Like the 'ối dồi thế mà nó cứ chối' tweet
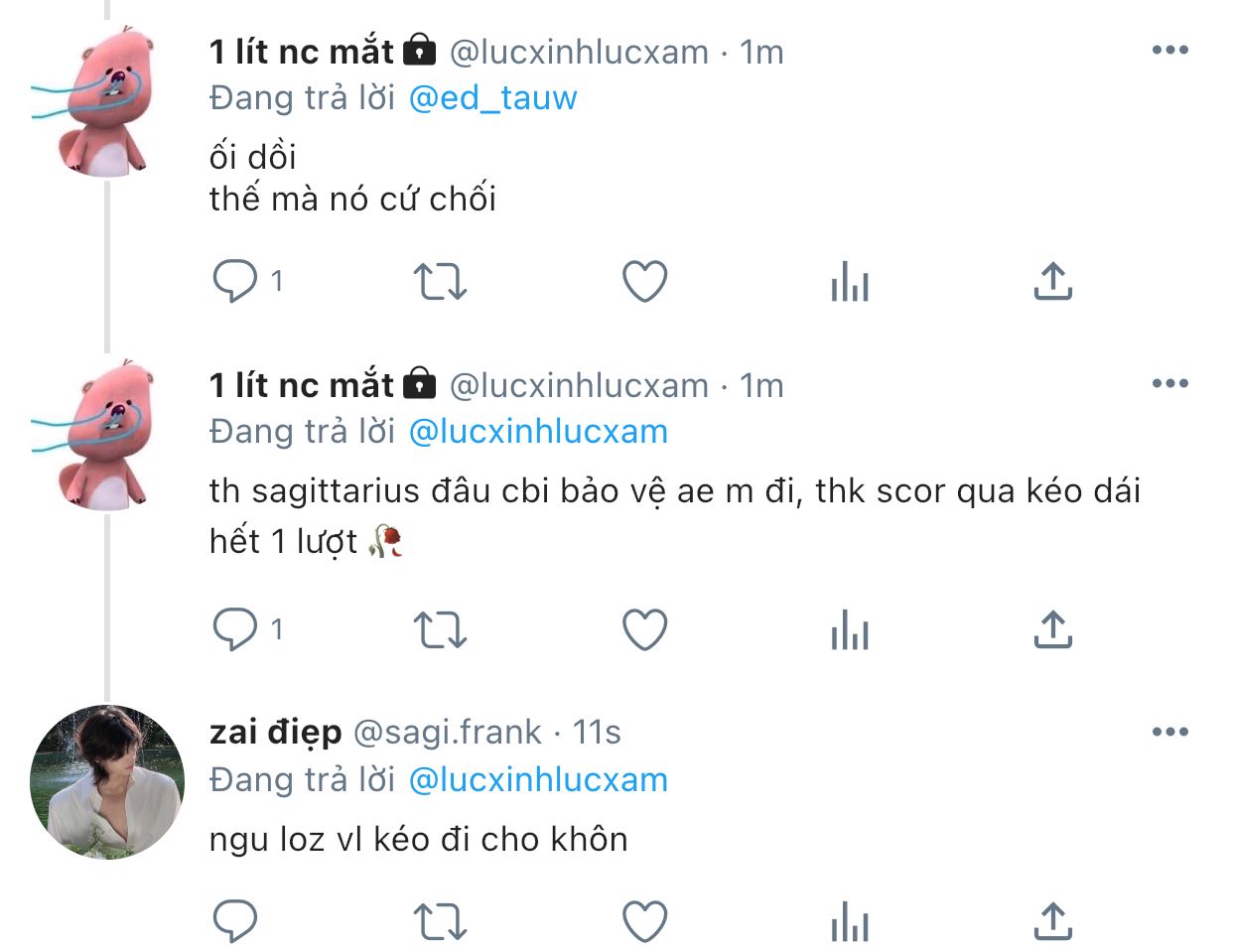Screen dimensions: 1233x952 tap(644, 282)
